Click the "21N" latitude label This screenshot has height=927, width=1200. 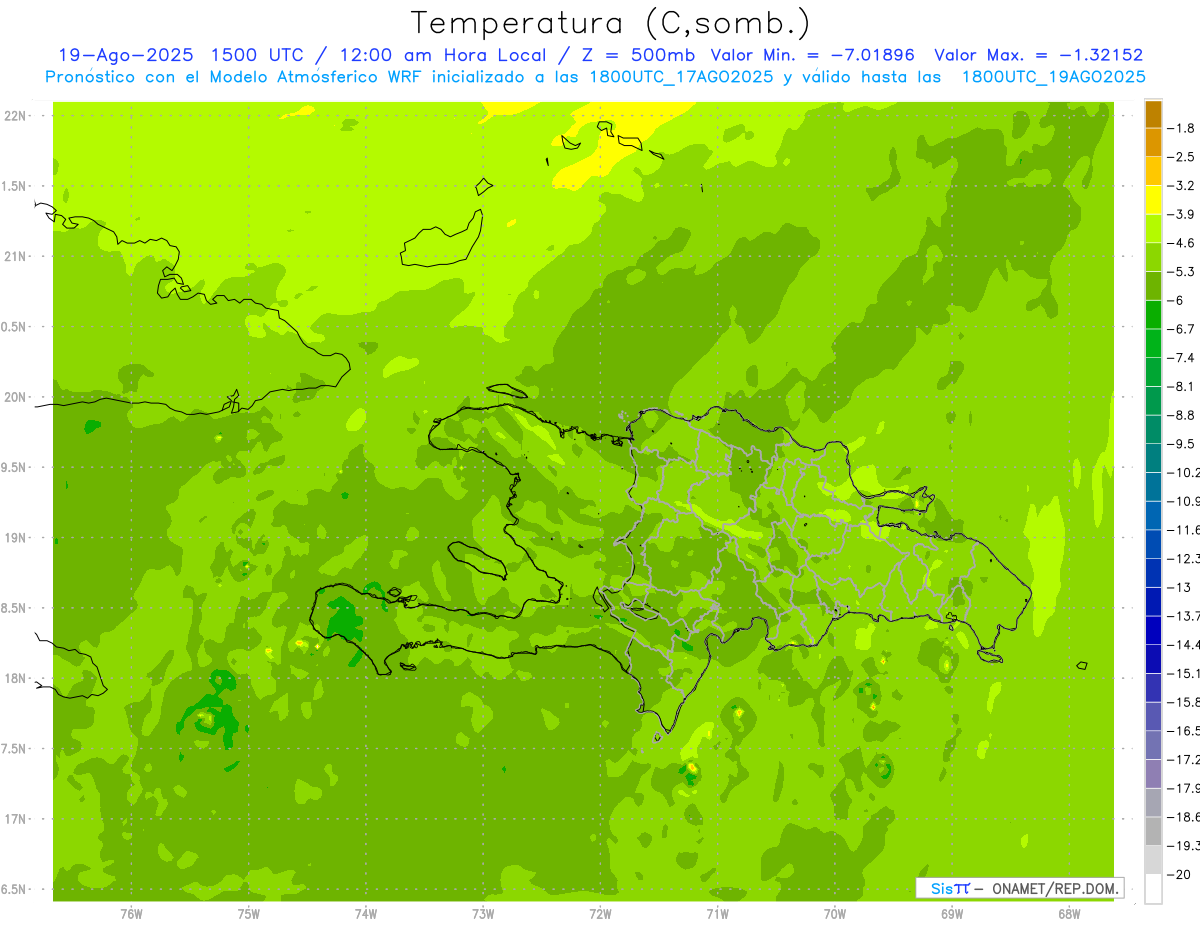pos(17,257)
